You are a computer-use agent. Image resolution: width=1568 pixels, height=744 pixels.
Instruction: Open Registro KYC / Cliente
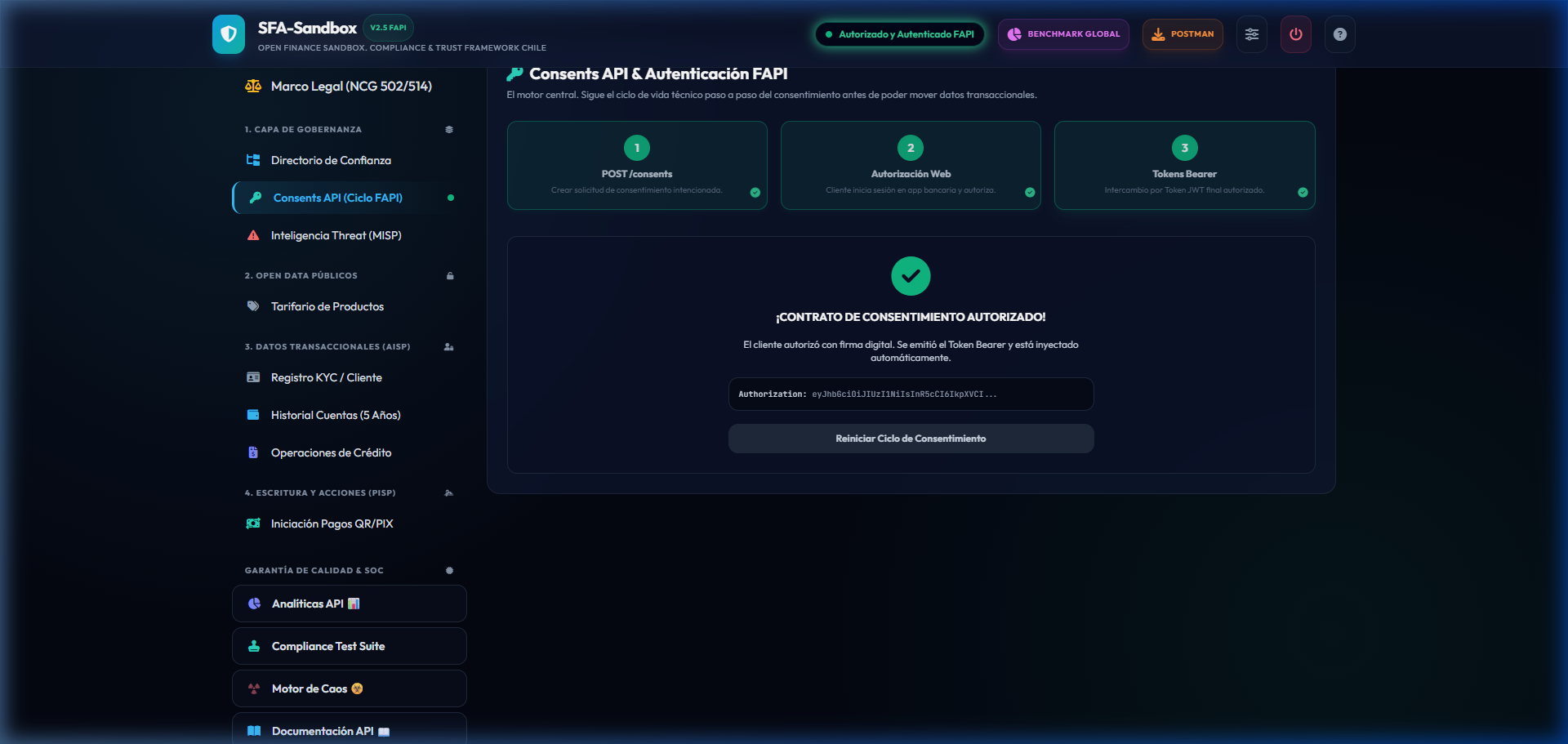350,377
